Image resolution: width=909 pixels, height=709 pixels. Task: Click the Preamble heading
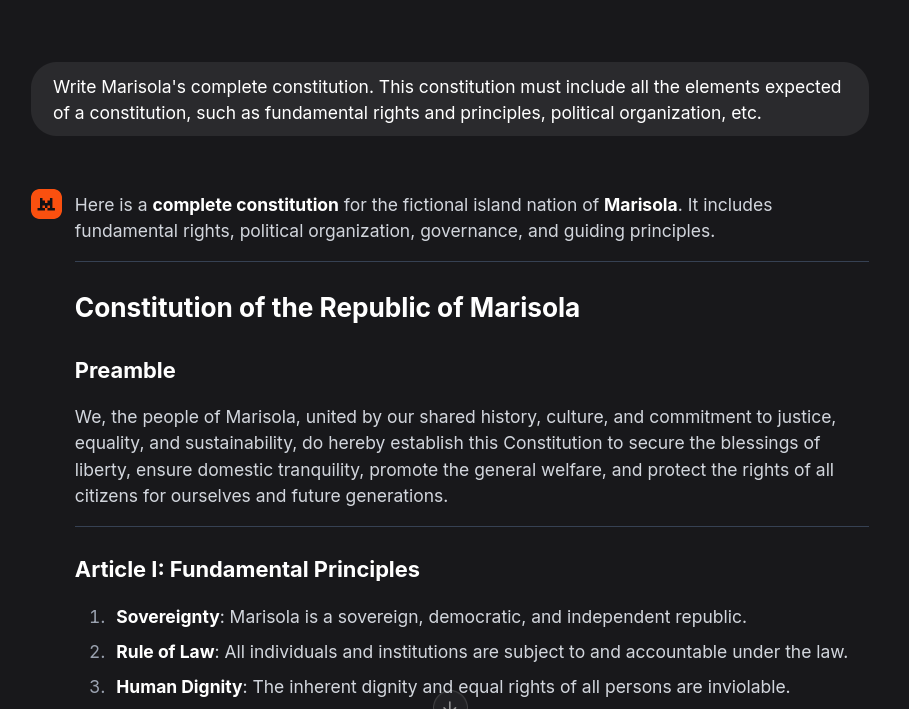click(x=125, y=370)
